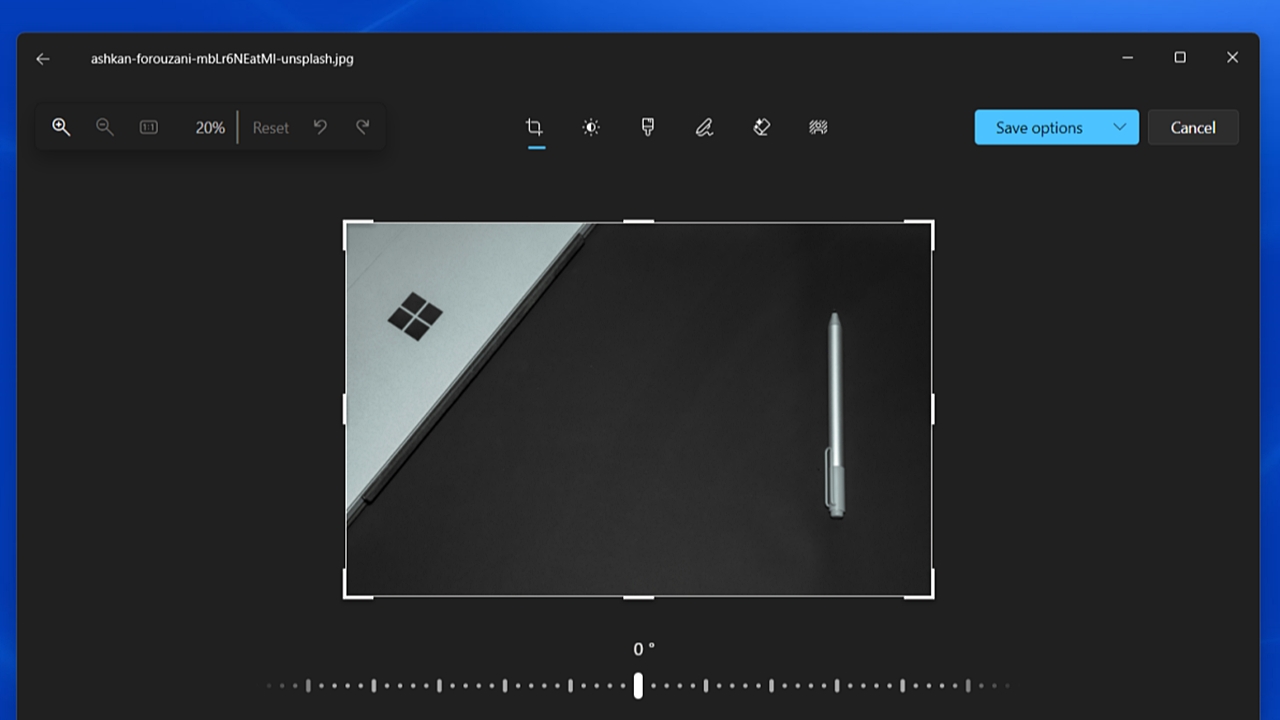The image size is (1280, 720).
Task: Open the Background editing tool
Action: tap(818, 127)
